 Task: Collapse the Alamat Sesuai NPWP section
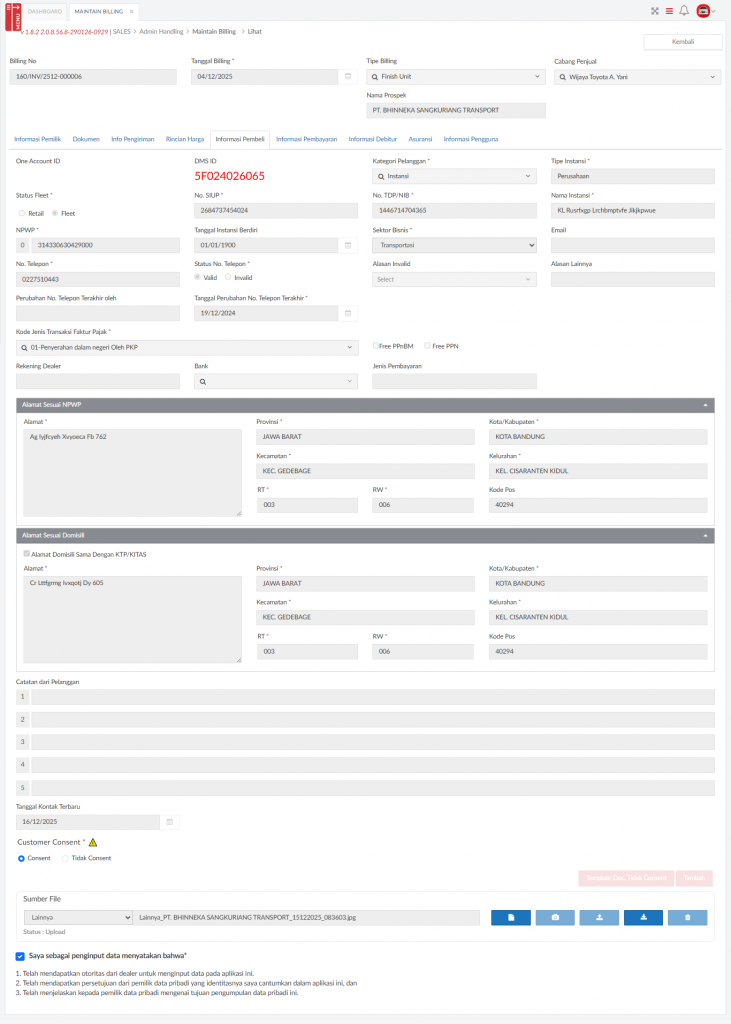[706, 405]
